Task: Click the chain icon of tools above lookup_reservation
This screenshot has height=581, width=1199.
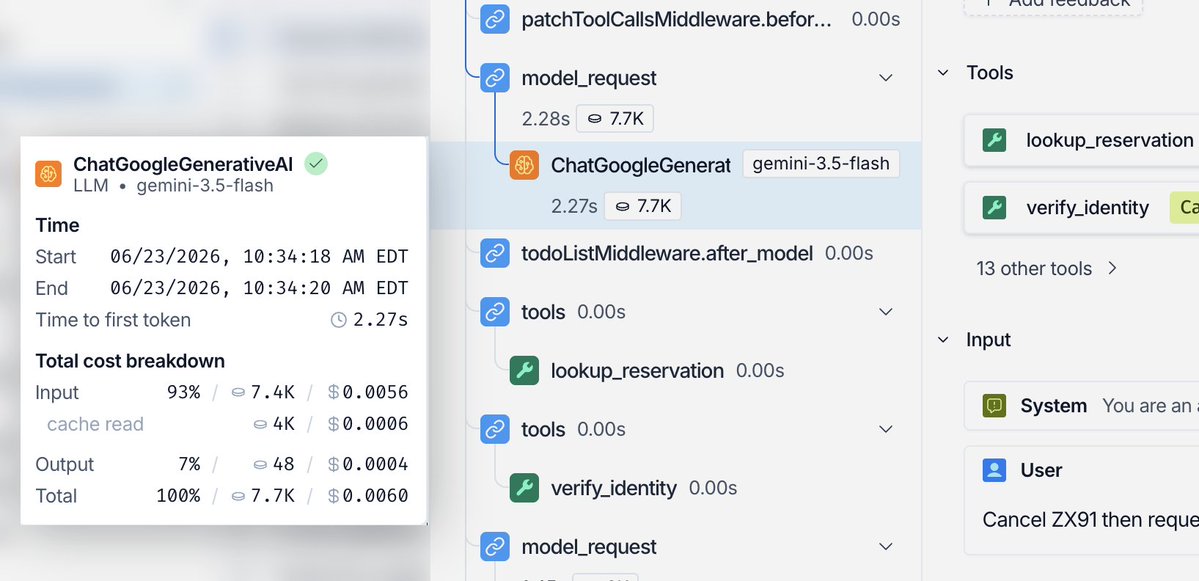Action: pyautogui.click(x=495, y=312)
